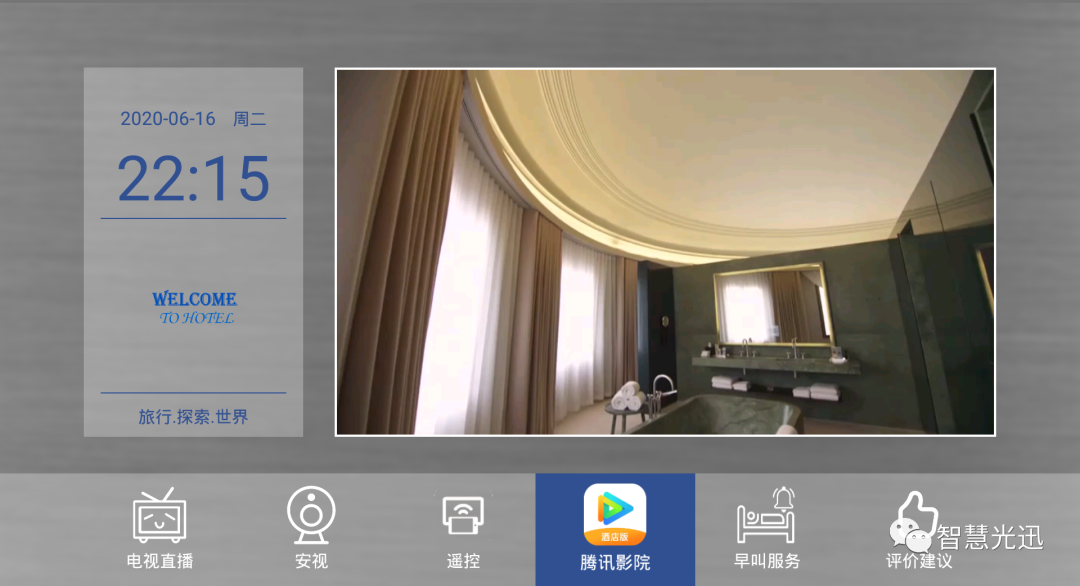Launch the 腾讯影院 app icon

pyautogui.click(x=615, y=514)
